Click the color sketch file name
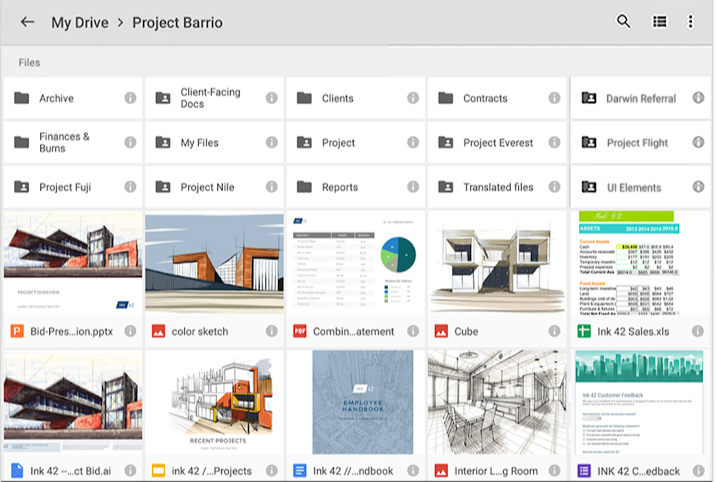Screen dimensions: 716x482 pos(200,332)
